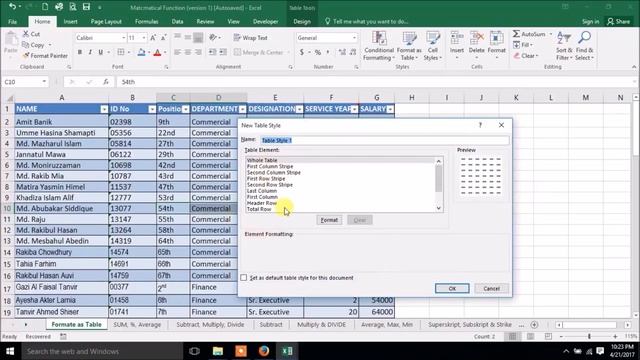The height and width of the screenshot is (360, 640).
Task: Expand the Name Box dropdown
Action: point(44,82)
